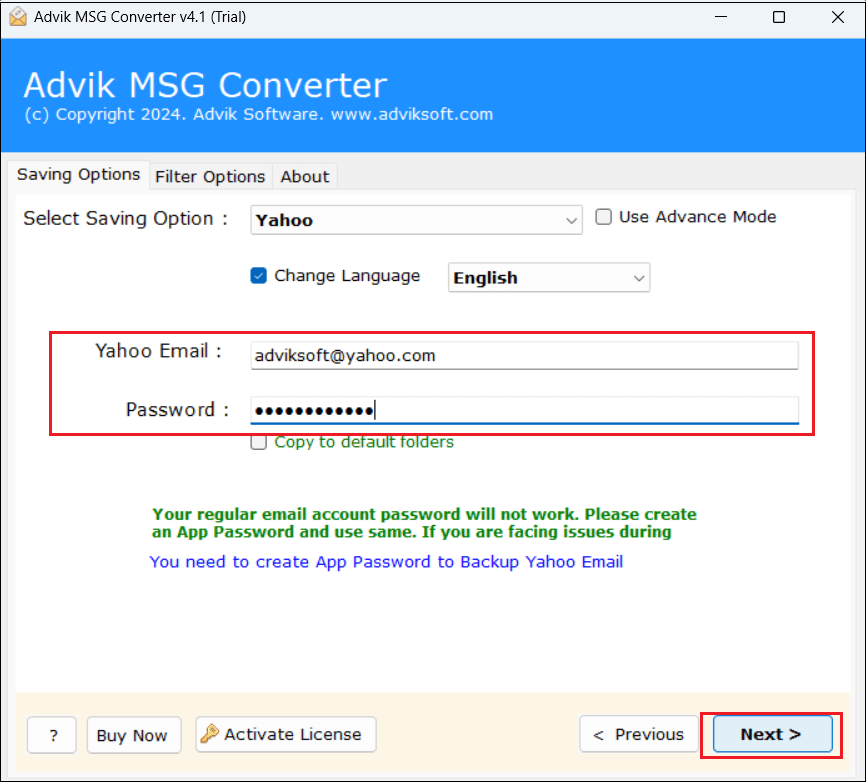Click inside the Yahoo Email field
This screenshot has width=866, height=782.
[524, 355]
